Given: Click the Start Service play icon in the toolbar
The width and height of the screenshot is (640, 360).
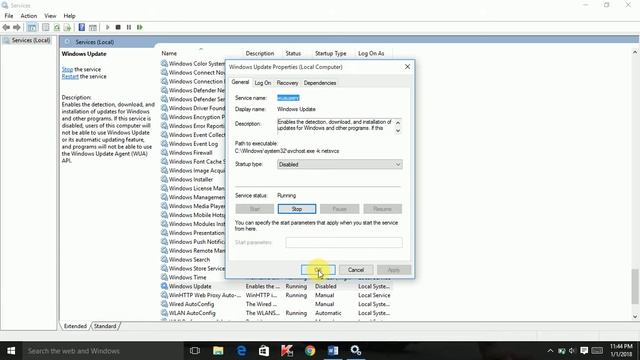Looking at the screenshot, I should click(x=108, y=27).
